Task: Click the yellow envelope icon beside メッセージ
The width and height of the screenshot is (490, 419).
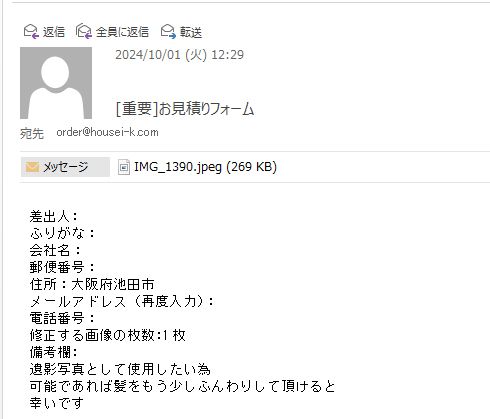Action: pos(32,167)
